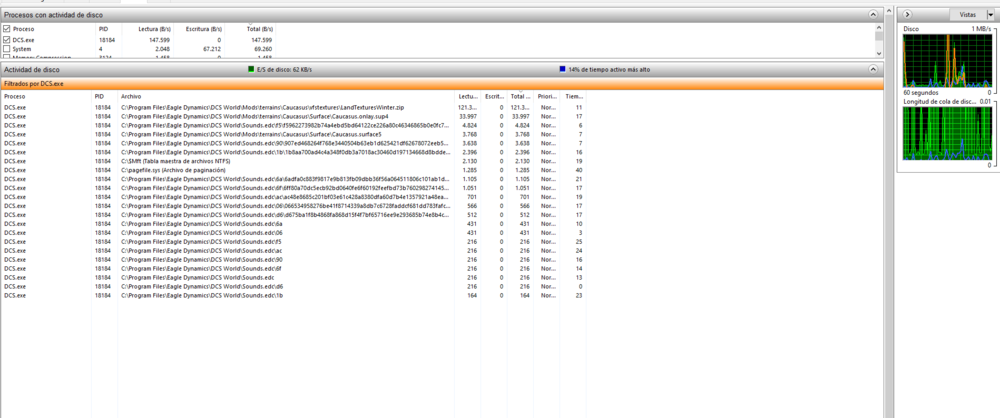Select the Sounds.edc\6f\6ff80a70... row

(x=293, y=188)
